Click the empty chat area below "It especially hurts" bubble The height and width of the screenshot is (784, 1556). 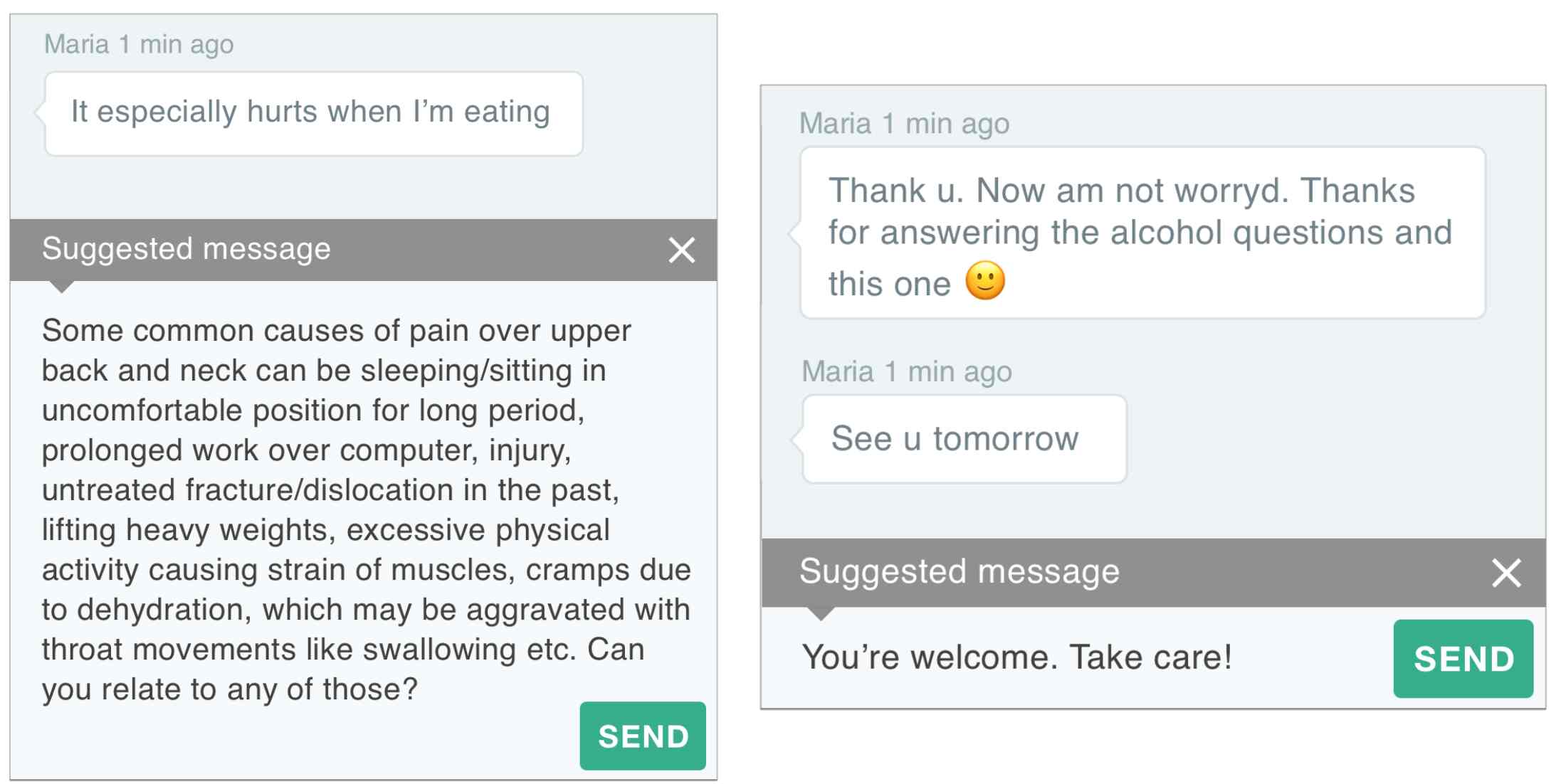[363, 188]
